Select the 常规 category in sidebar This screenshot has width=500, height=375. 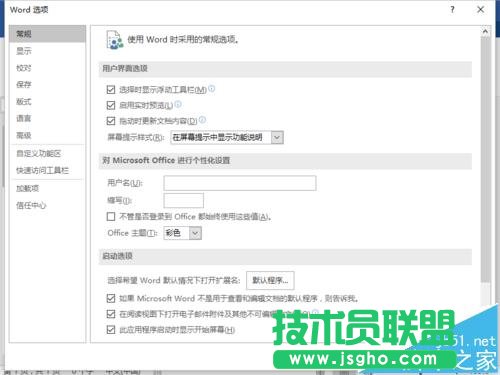pos(47,34)
